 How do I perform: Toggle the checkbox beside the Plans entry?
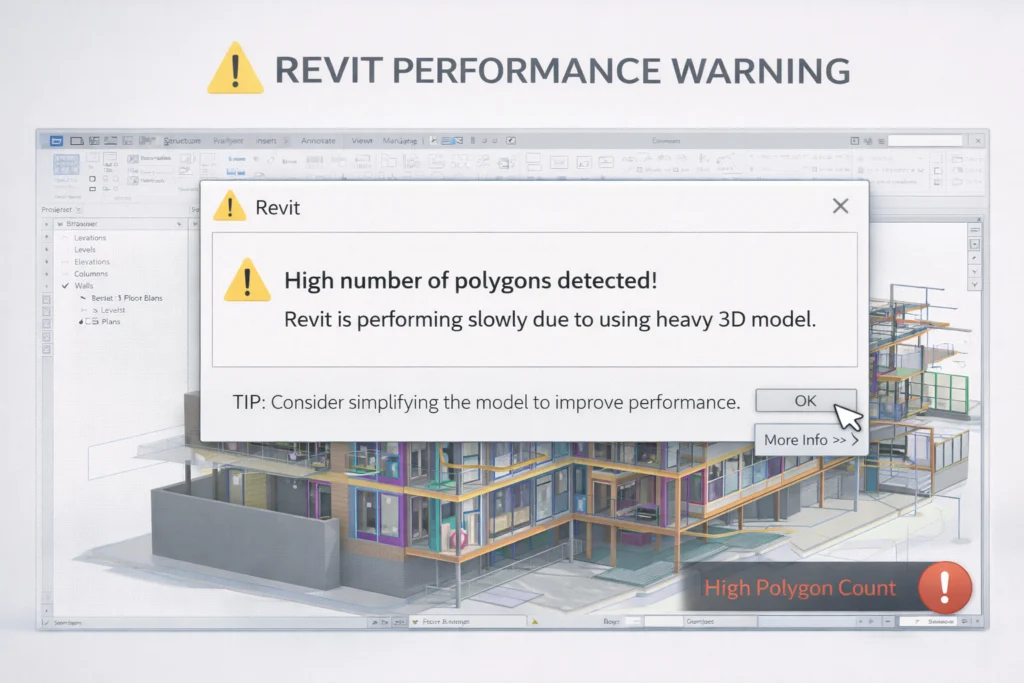coord(89,322)
